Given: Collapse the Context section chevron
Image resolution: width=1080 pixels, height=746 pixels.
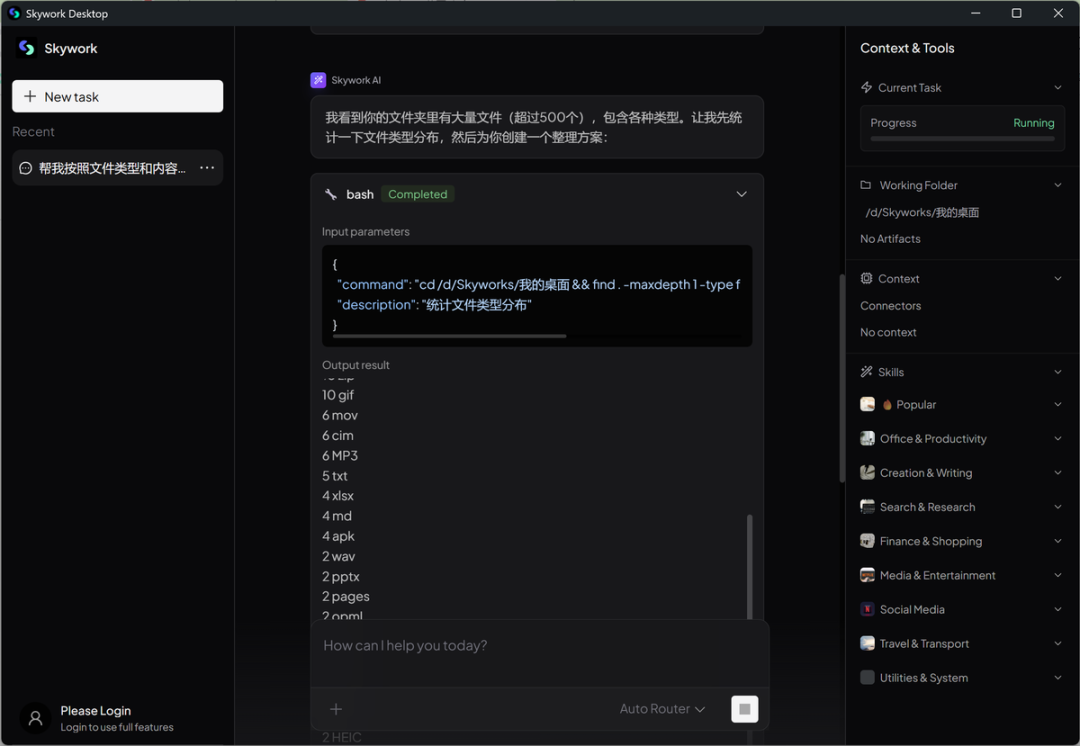Looking at the screenshot, I should [1058, 278].
